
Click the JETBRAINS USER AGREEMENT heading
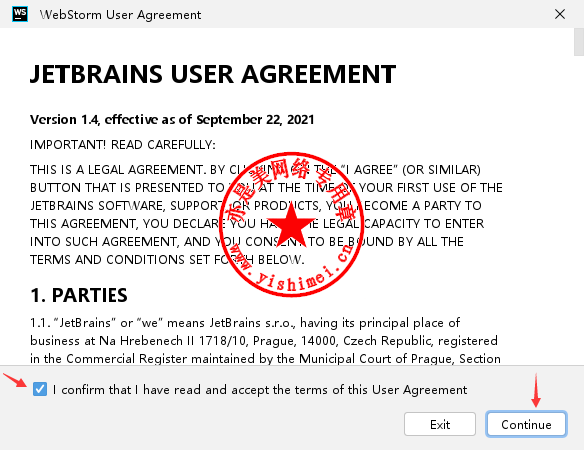click(x=213, y=74)
